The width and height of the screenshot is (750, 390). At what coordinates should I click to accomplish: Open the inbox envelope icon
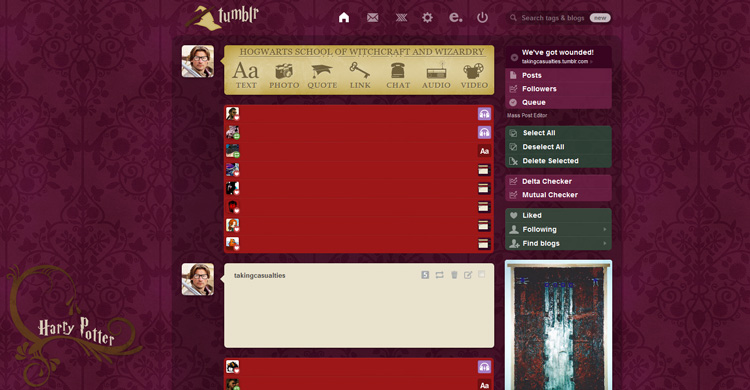[373, 18]
